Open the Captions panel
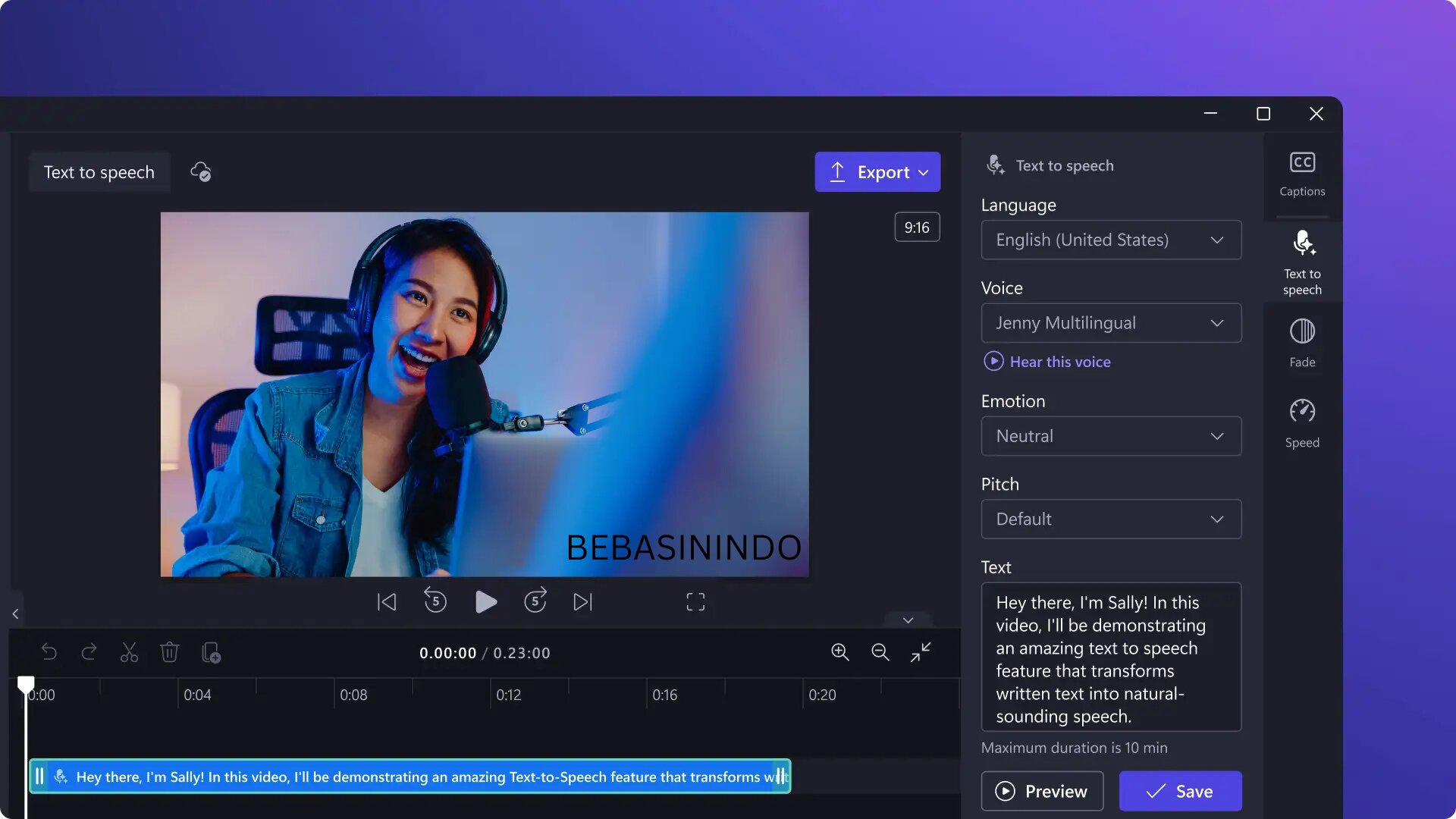The image size is (1456, 819). (x=1302, y=174)
